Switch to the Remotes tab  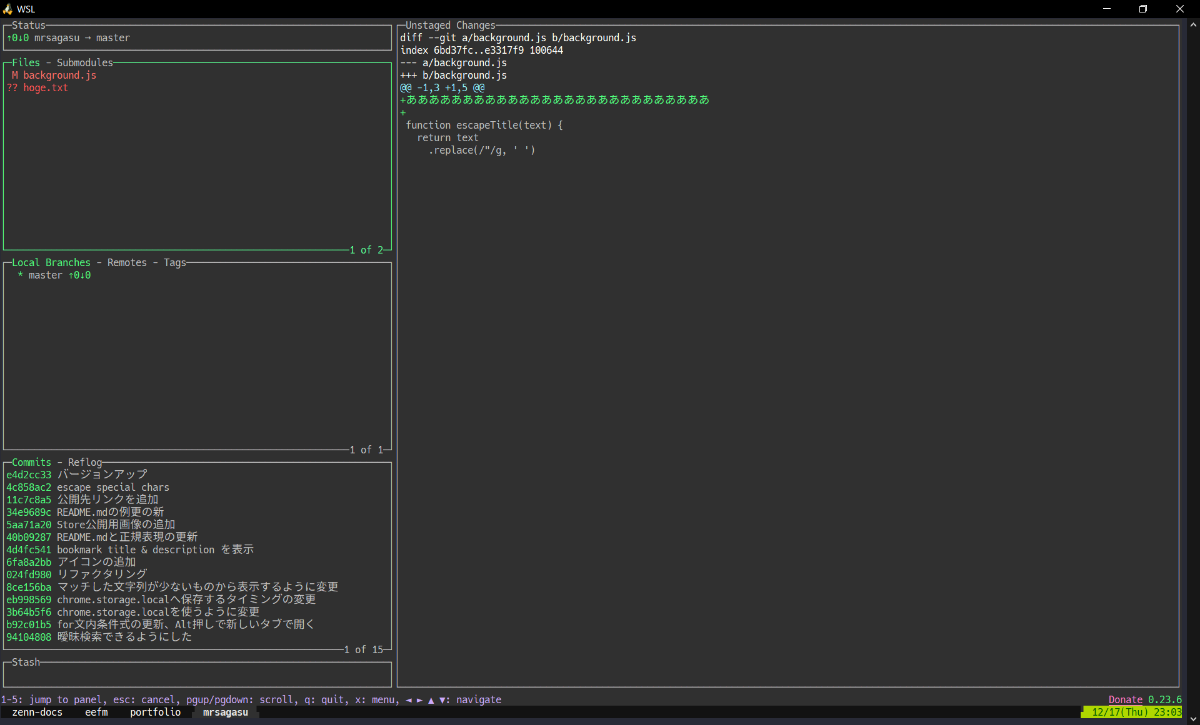pos(127,263)
